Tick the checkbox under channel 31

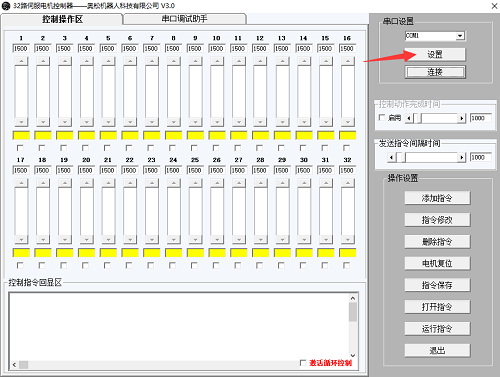pyautogui.click(x=325, y=265)
